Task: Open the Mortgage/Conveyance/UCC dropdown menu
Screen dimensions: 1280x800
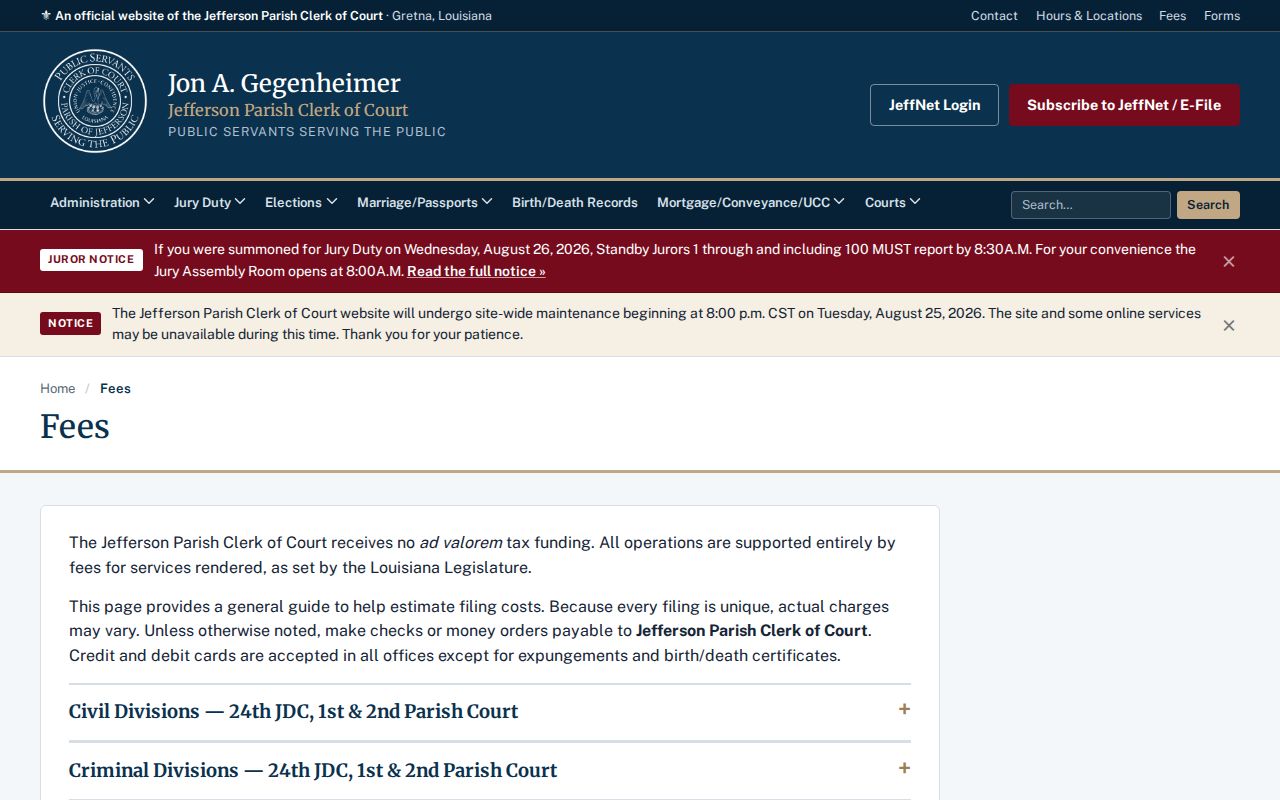Action: pos(751,202)
